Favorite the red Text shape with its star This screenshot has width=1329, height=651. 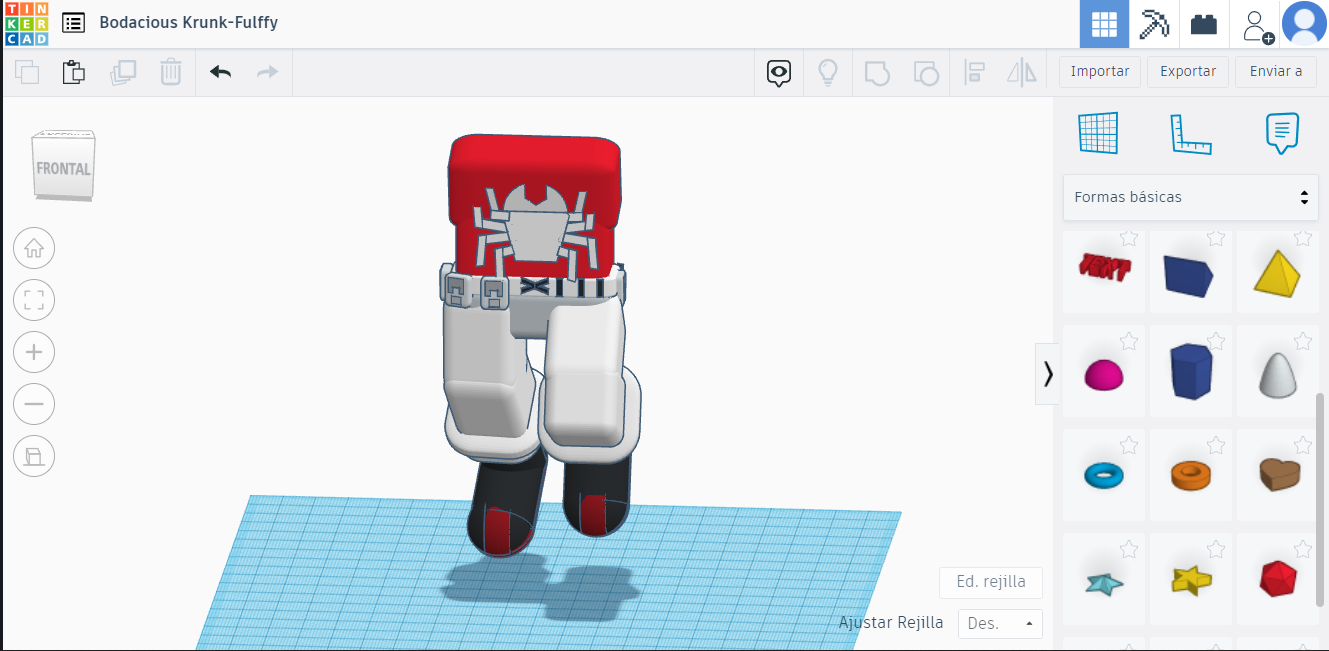coord(1129,238)
